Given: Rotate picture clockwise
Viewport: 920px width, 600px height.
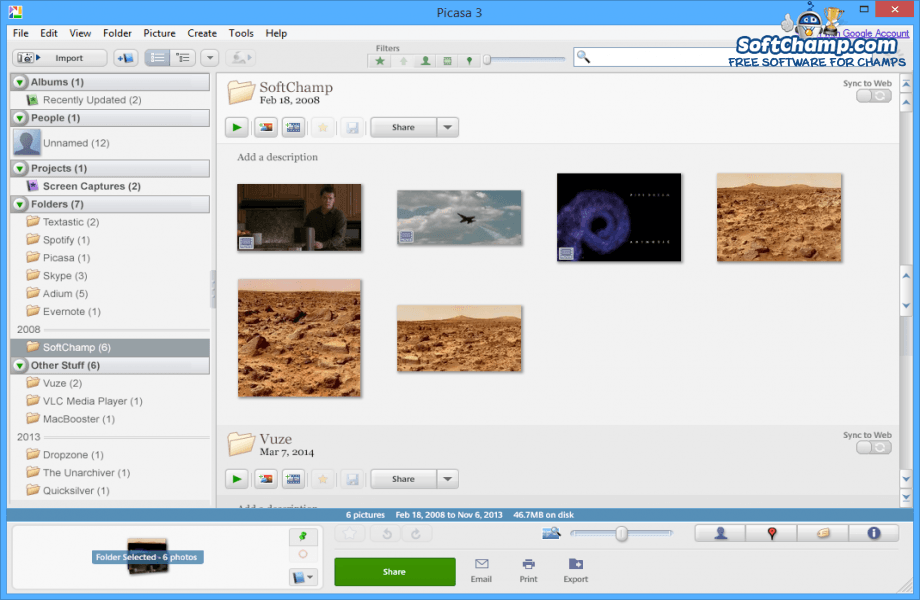Looking at the screenshot, I should (415, 534).
